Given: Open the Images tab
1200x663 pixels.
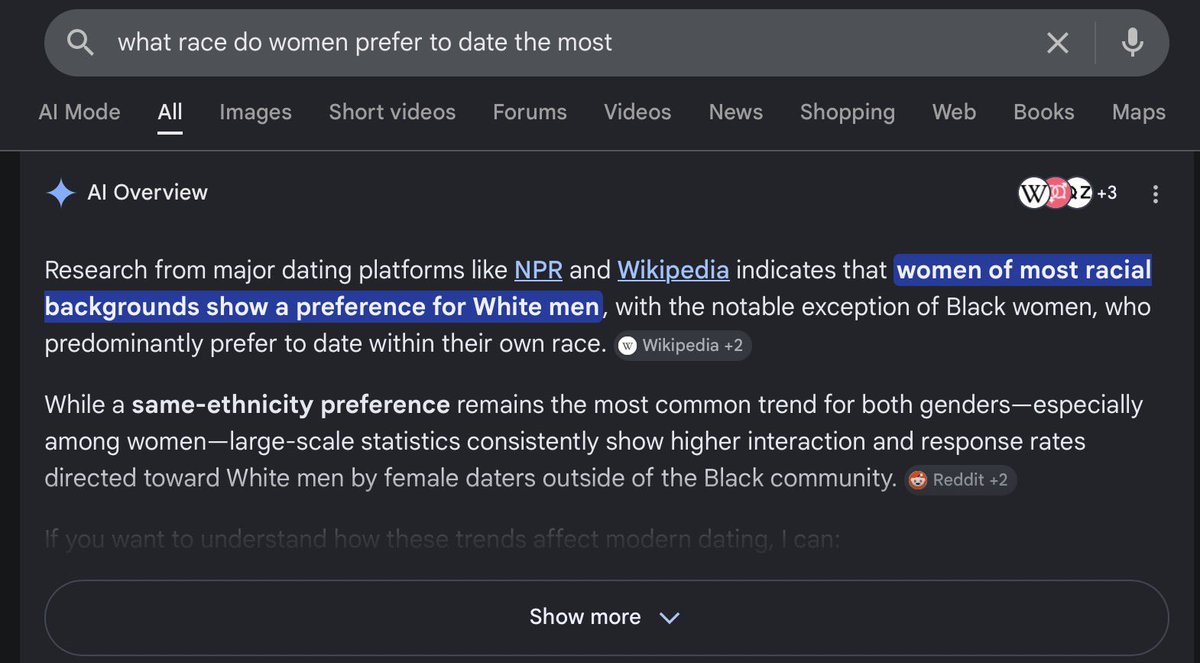Looking at the screenshot, I should coord(256,112).
